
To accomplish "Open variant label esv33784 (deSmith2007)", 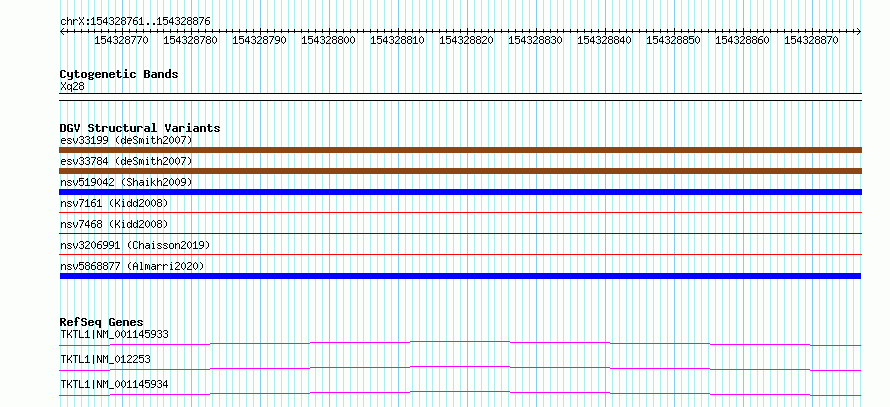I will (126, 161).
